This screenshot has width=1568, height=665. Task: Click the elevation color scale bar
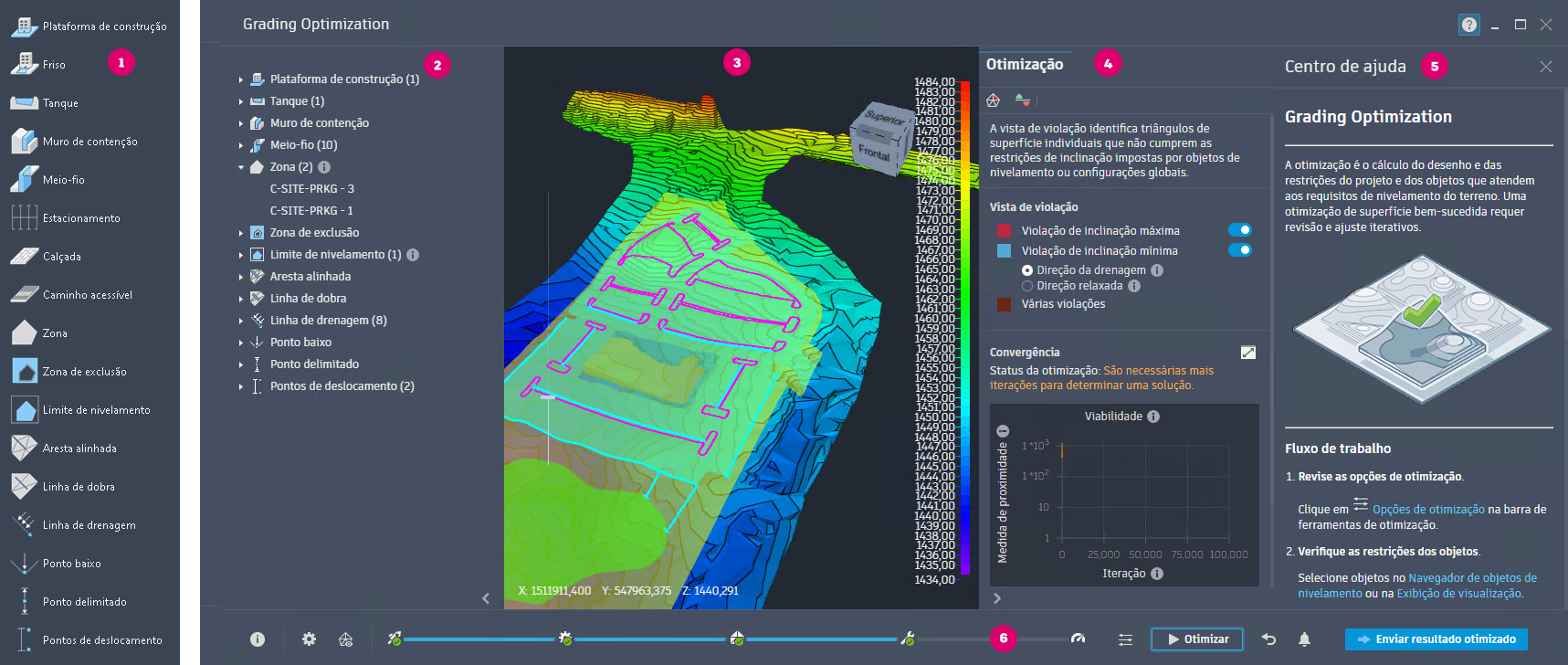pos(964,329)
